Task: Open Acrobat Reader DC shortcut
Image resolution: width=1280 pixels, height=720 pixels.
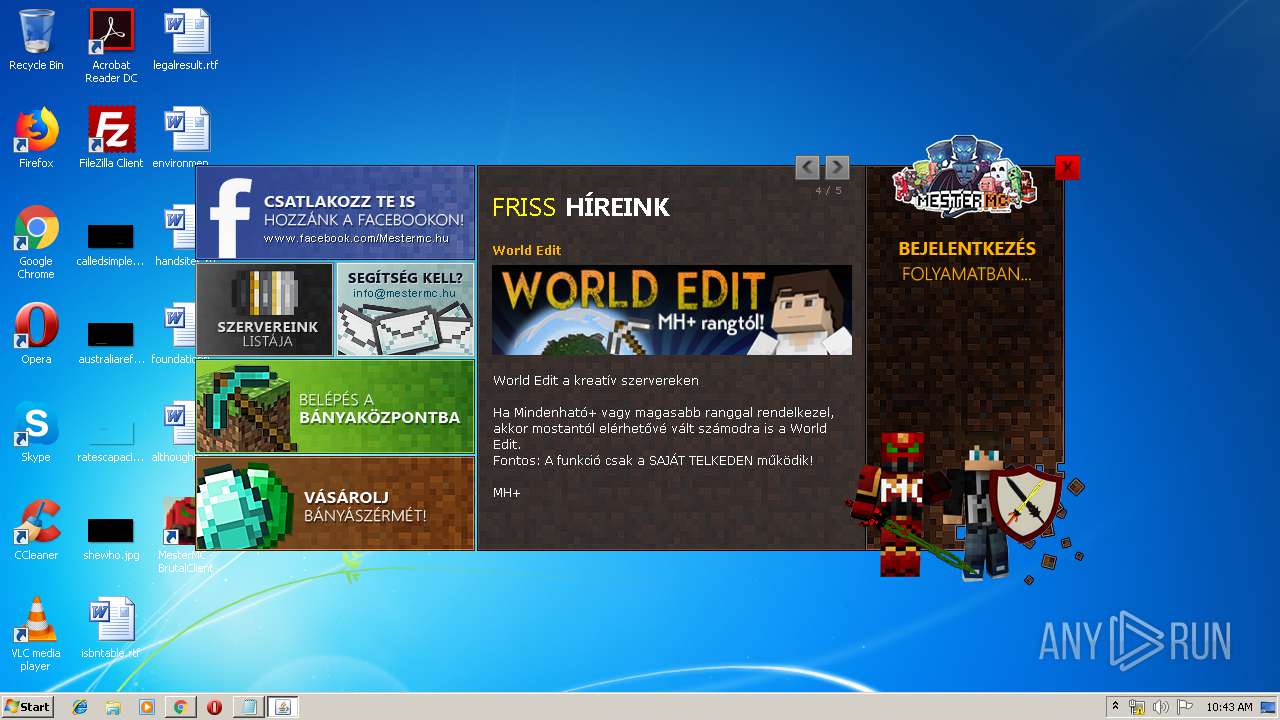Action: click(111, 45)
